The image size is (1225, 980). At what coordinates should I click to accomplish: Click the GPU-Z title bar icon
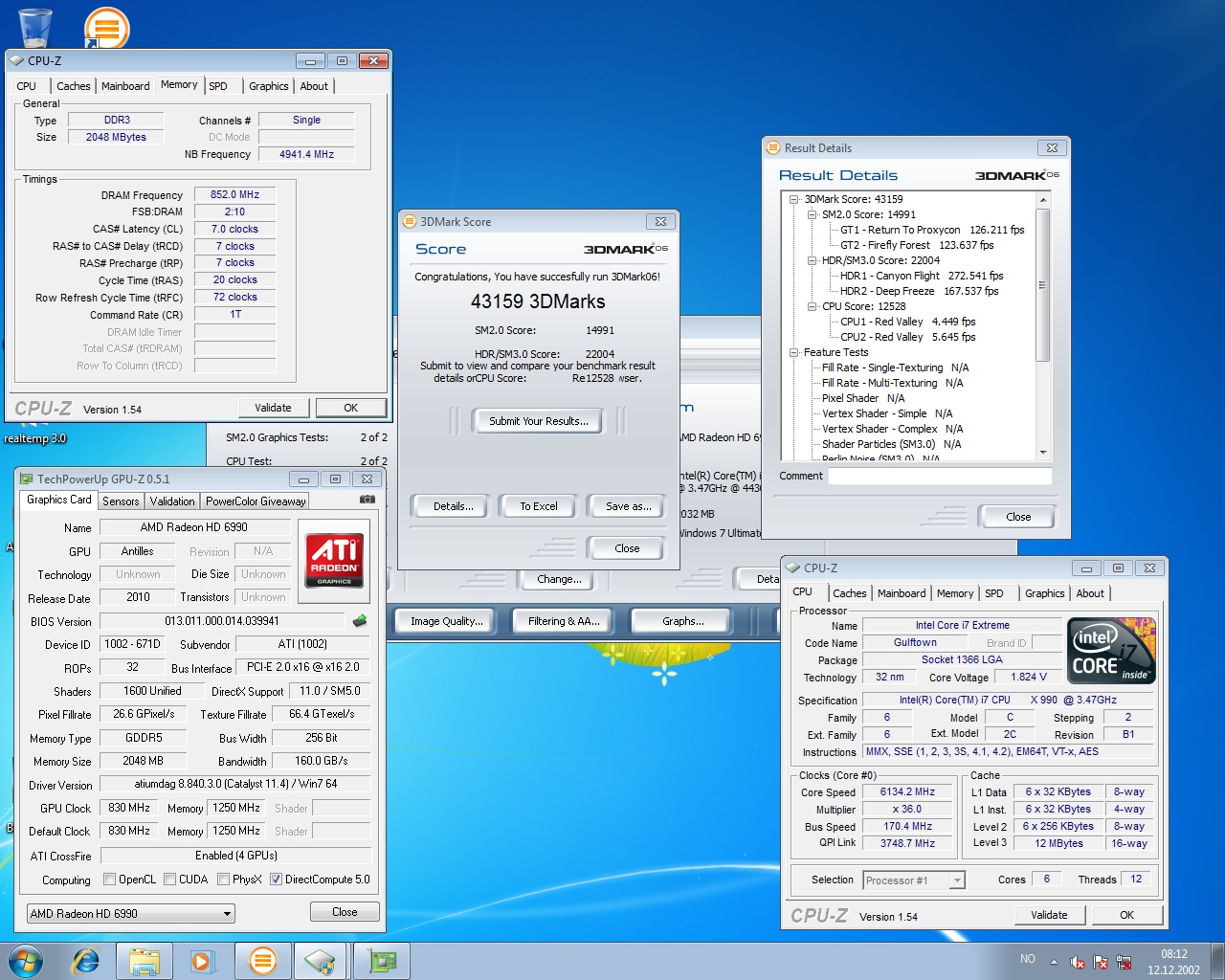[27, 479]
